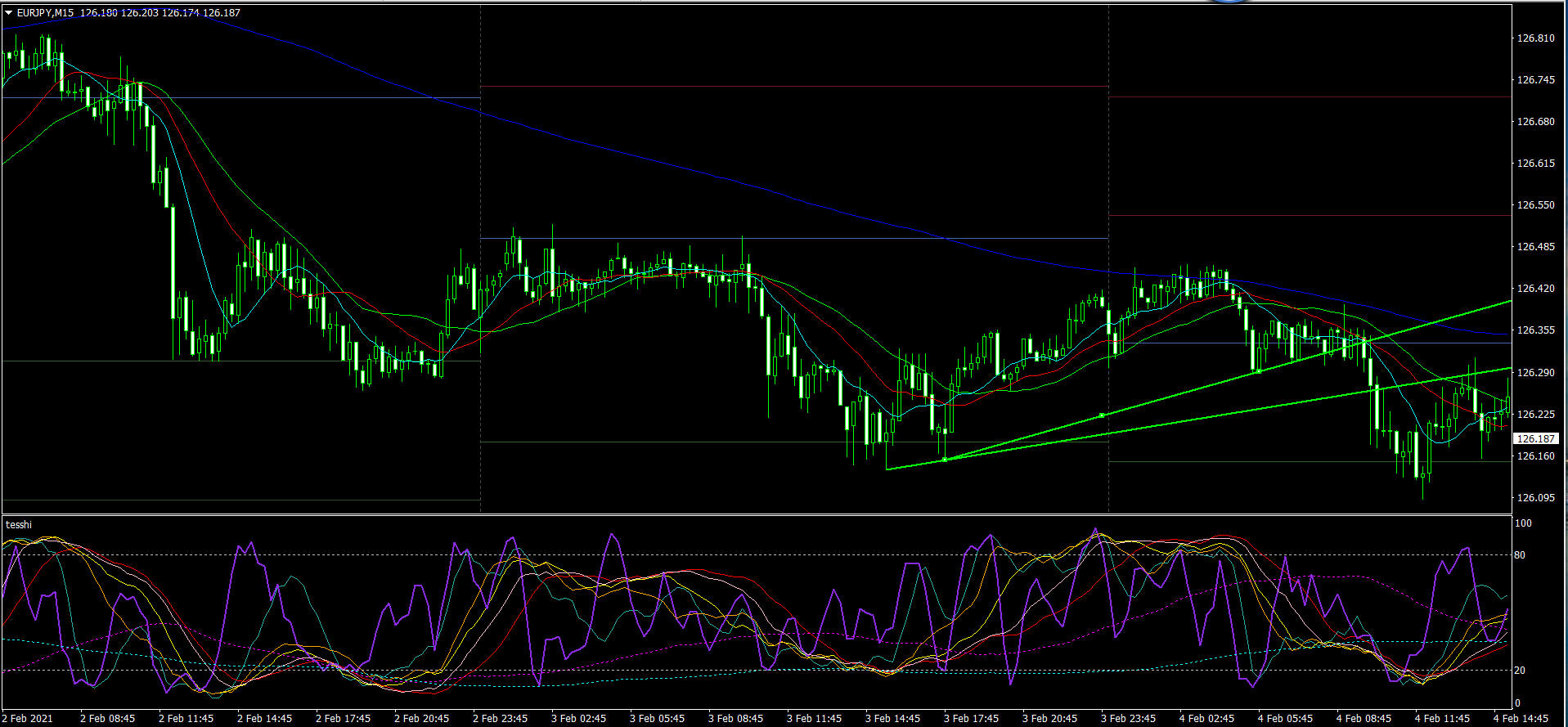Click the '3 Feb 08:45' time axis label
The width and height of the screenshot is (1568, 727).
(x=735, y=719)
